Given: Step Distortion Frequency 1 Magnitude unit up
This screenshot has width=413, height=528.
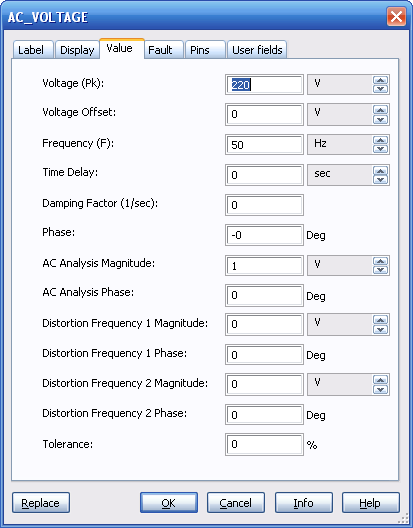Looking at the screenshot, I should click(381, 320).
